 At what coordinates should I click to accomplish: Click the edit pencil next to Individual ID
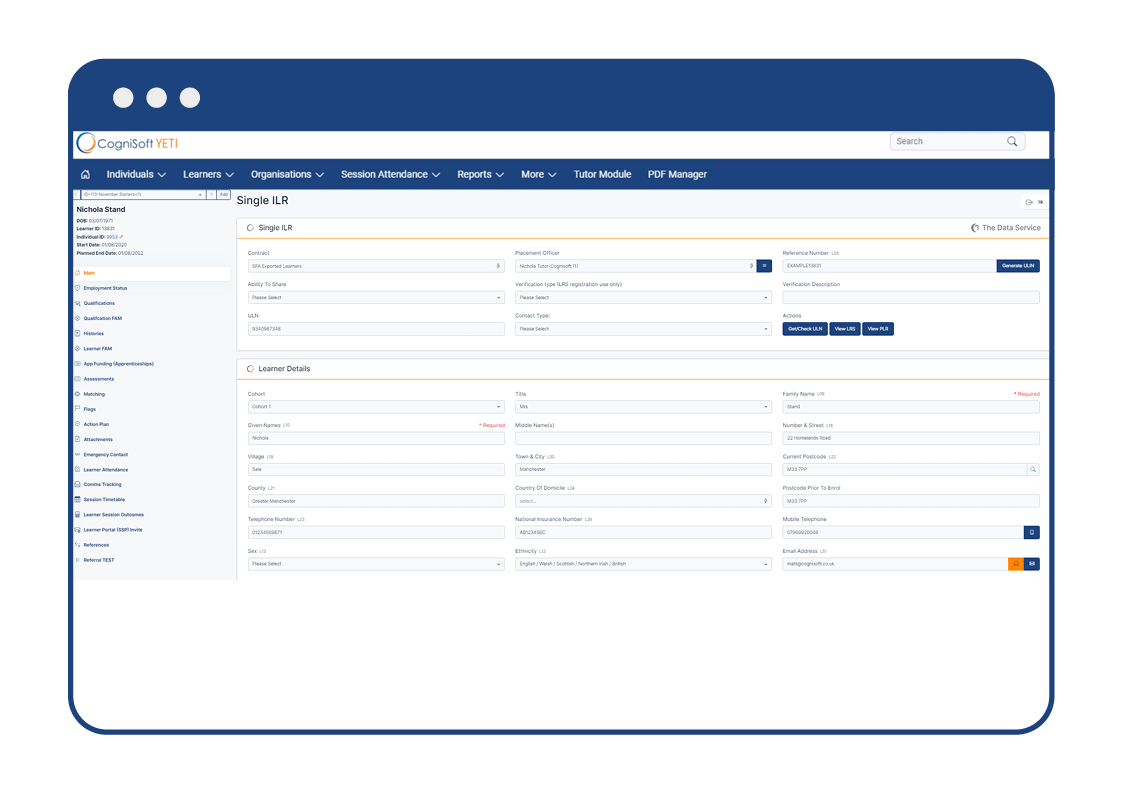122,237
